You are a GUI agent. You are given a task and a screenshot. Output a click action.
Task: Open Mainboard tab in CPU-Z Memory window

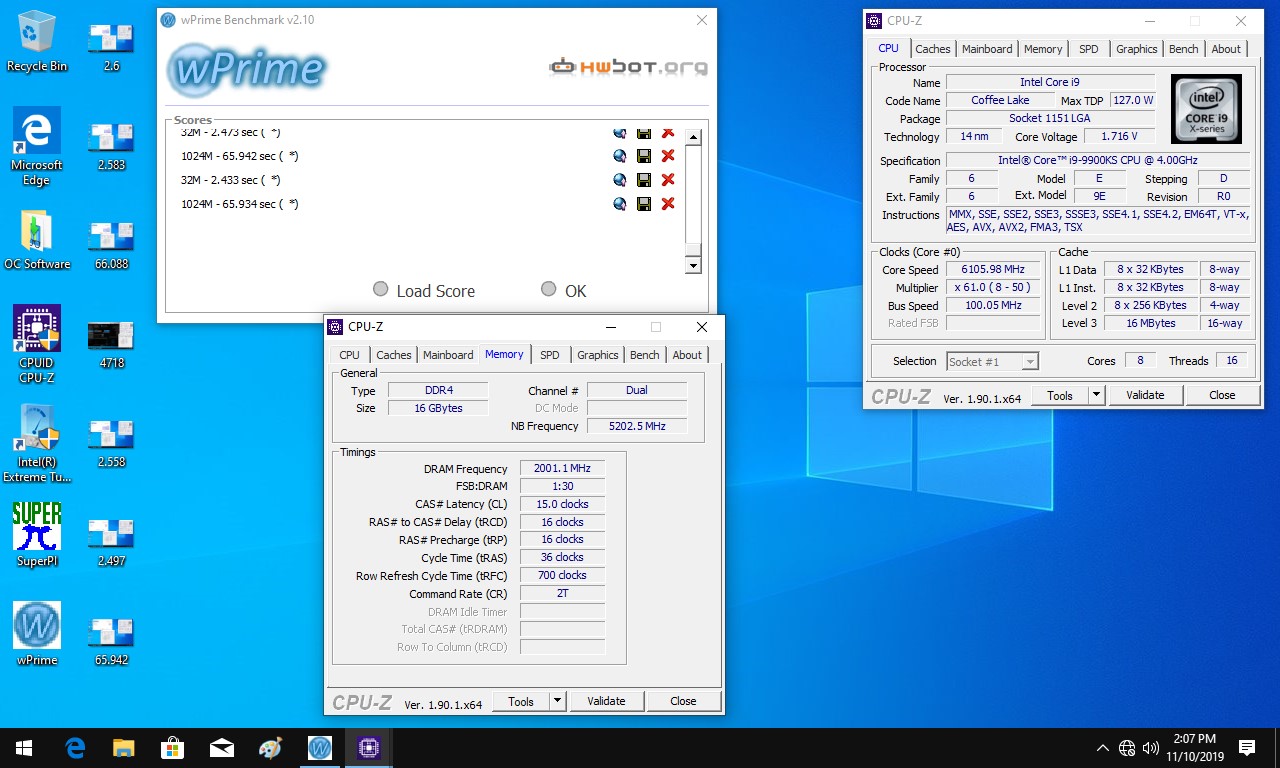coord(448,355)
